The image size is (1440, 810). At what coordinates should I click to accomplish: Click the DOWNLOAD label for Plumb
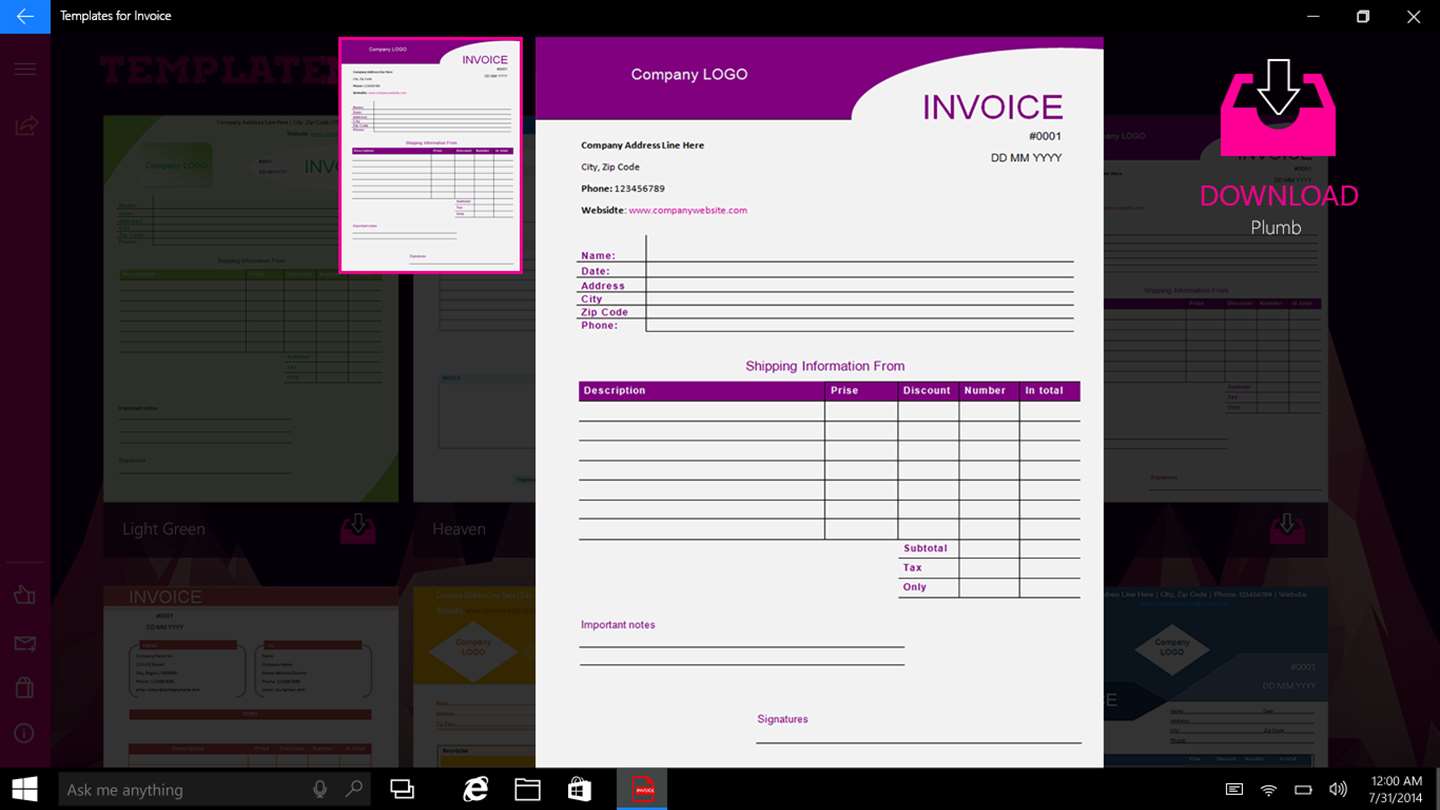coord(1278,195)
